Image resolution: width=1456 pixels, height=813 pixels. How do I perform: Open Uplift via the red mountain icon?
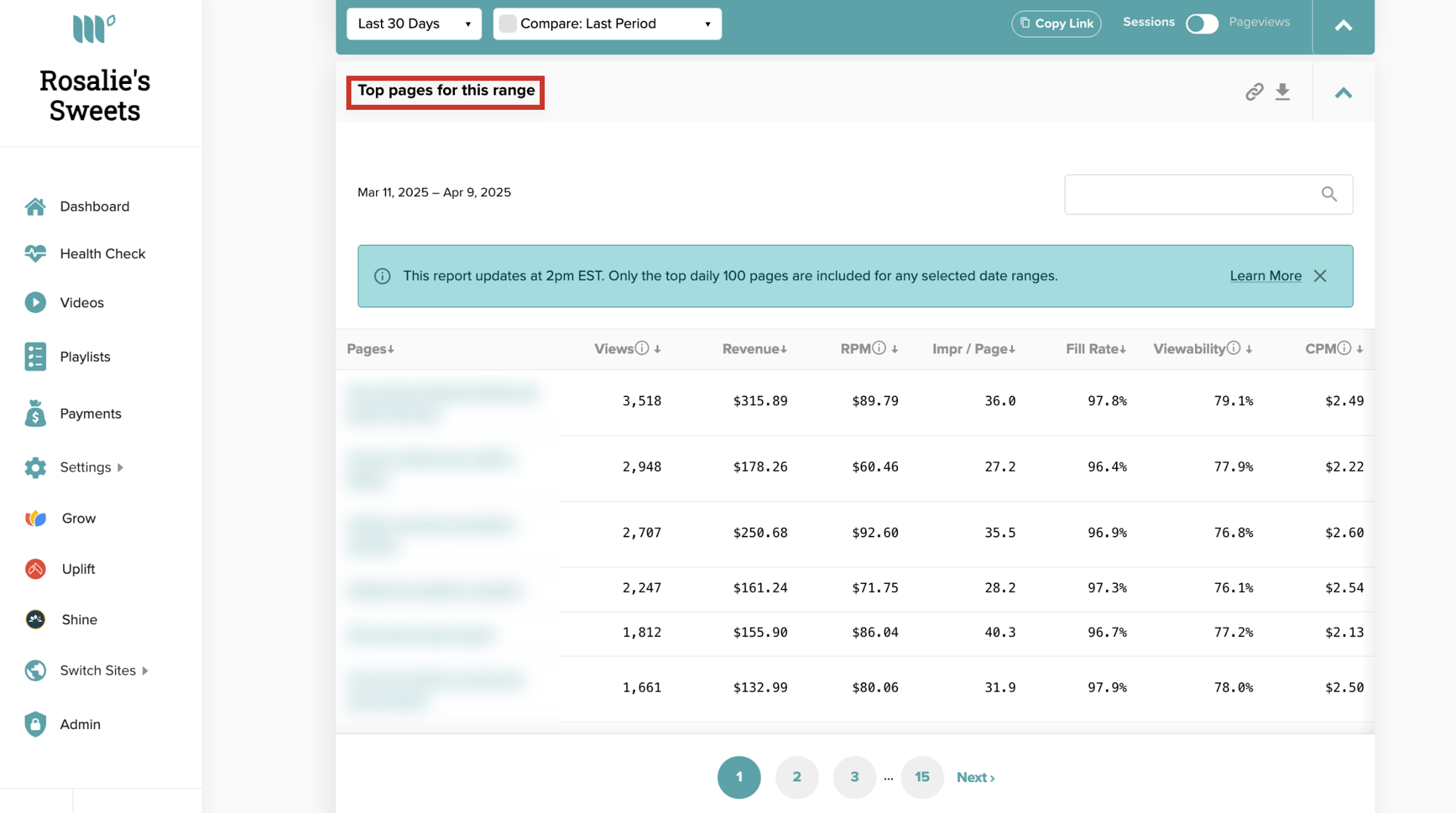[35, 568]
